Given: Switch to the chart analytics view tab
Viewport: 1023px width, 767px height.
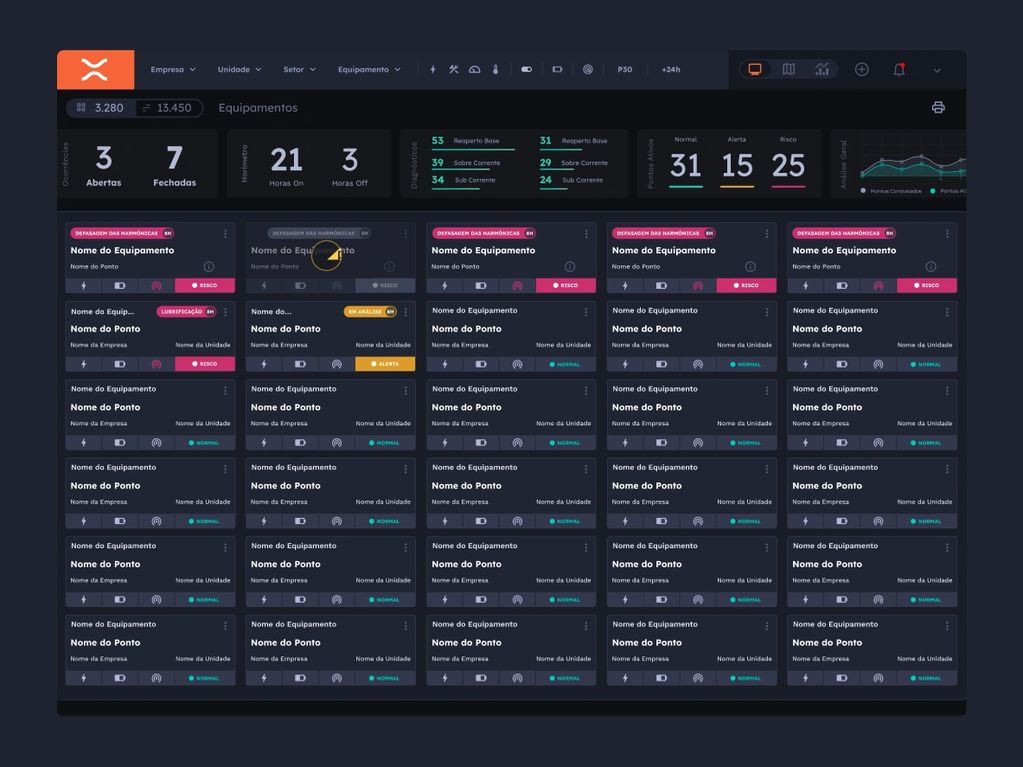Looking at the screenshot, I should (822, 70).
